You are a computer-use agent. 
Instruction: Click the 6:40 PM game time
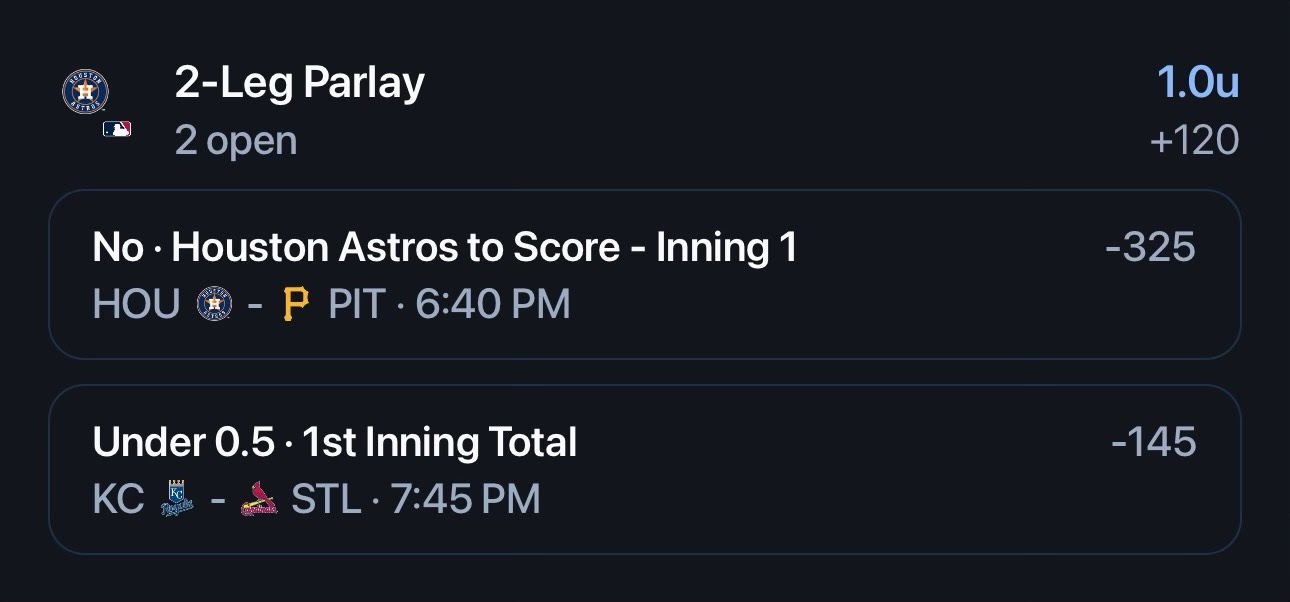pos(493,304)
